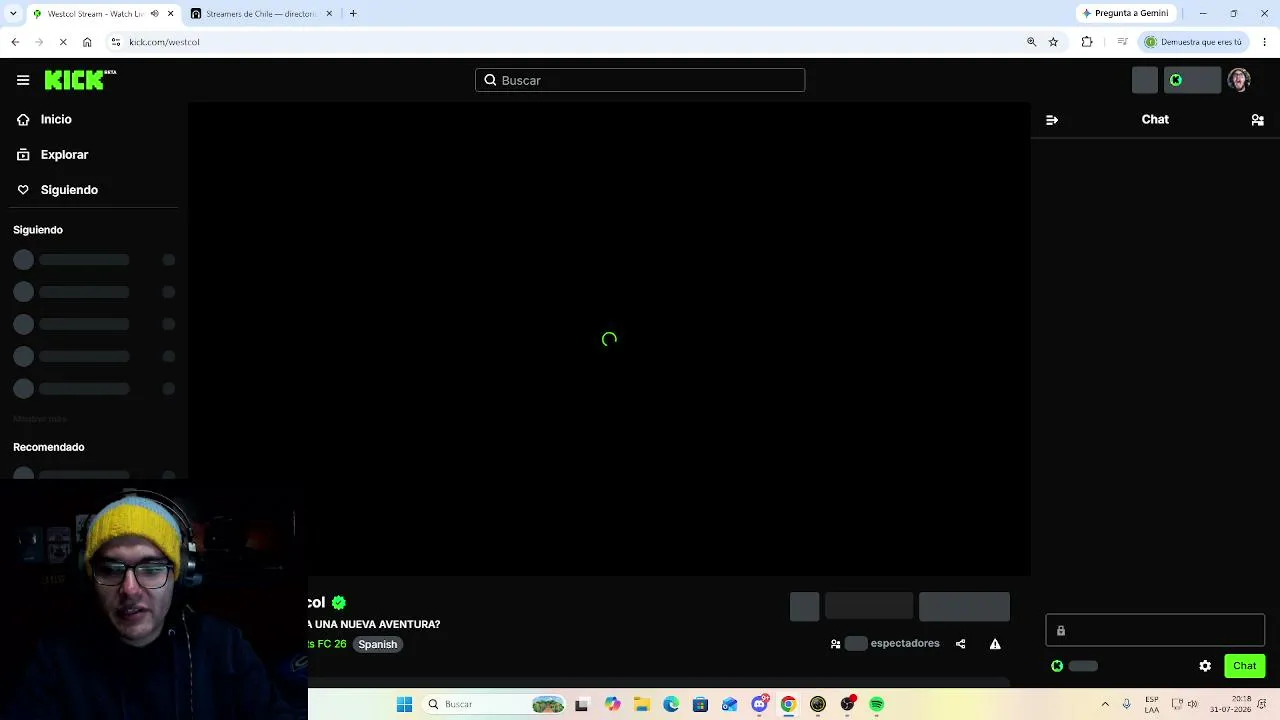Click the Spanish language tag

click(x=378, y=644)
